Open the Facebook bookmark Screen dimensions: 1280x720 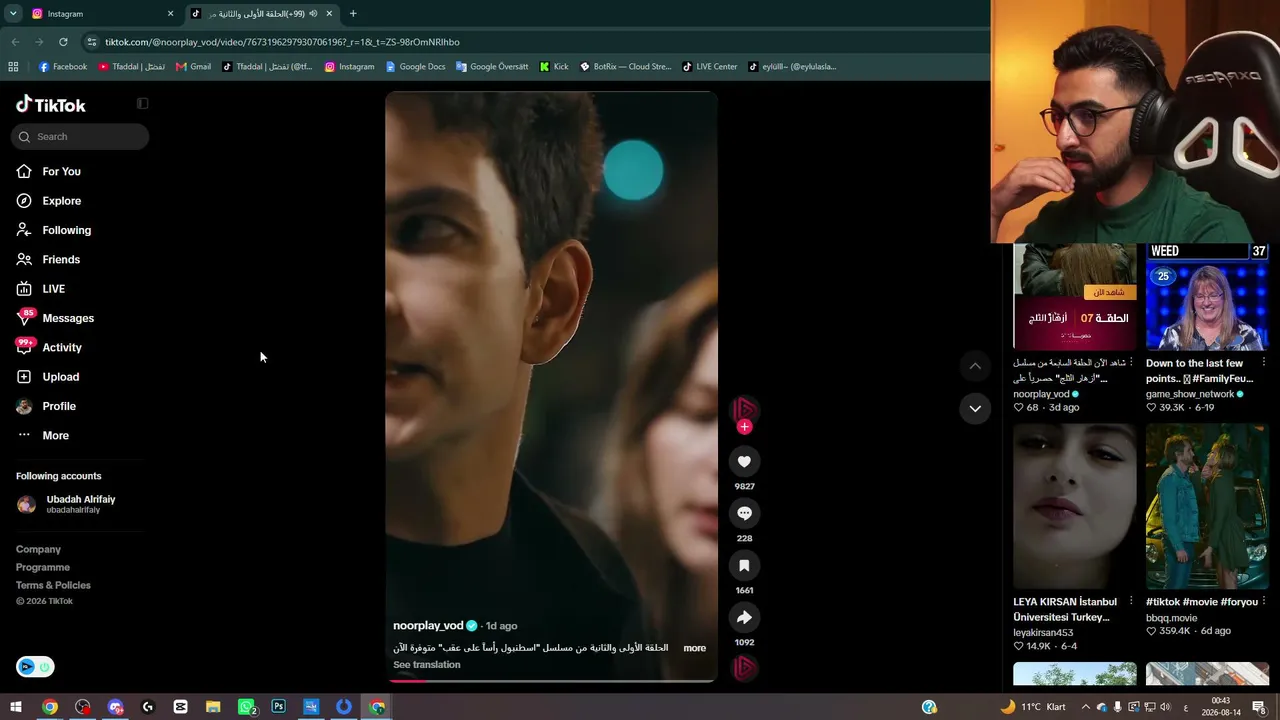pyautogui.click(x=62, y=67)
